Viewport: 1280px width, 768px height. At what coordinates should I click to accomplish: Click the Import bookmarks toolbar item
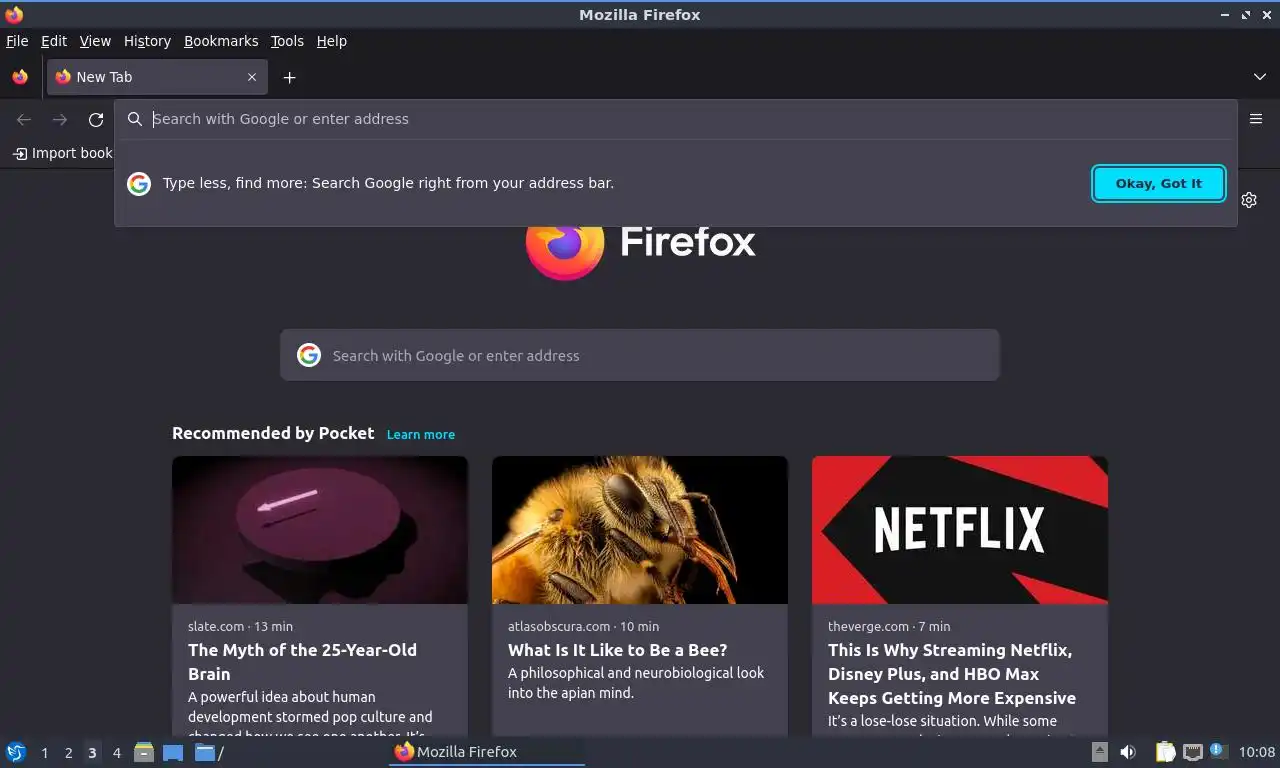click(62, 153)
